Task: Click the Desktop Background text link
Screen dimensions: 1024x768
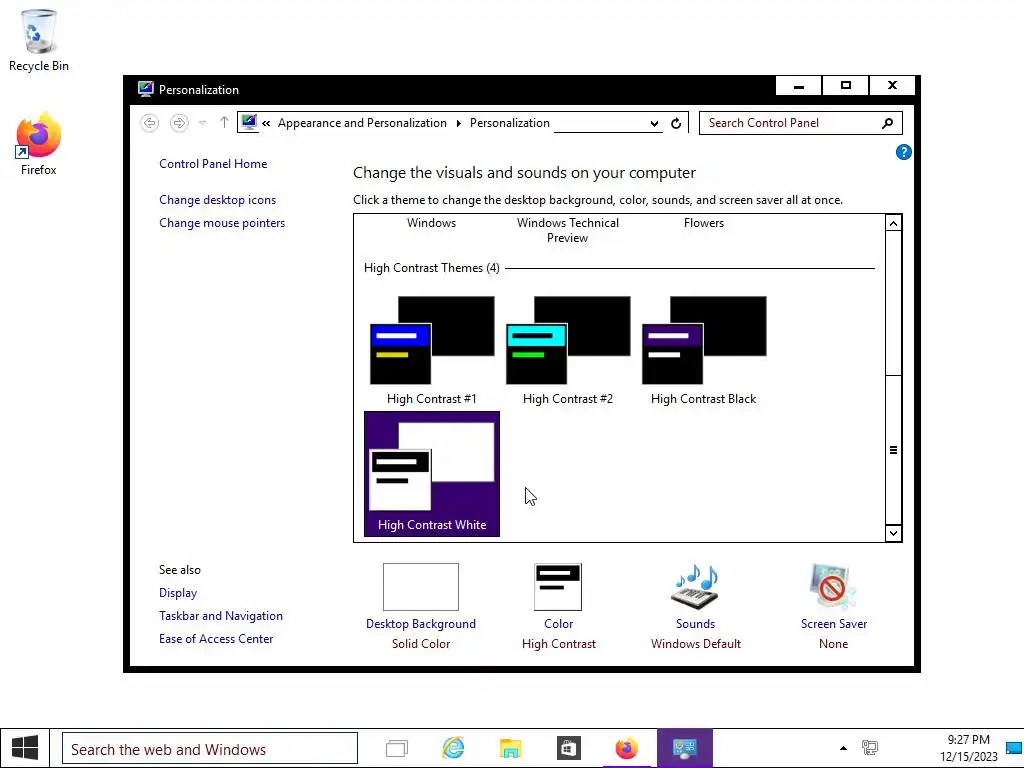Action: pos(421,624)
